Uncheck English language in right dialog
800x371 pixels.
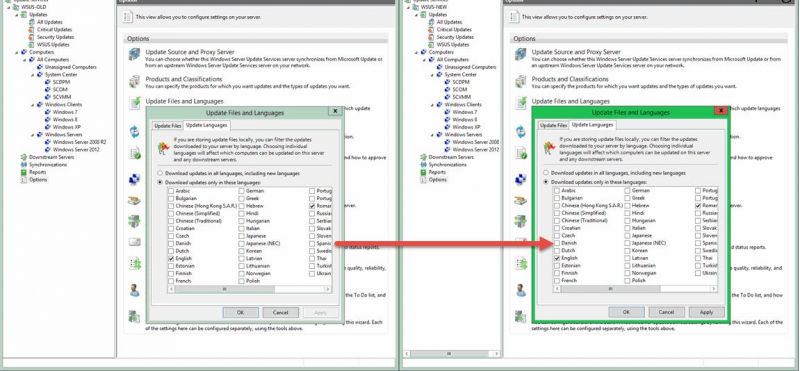point(557,258)
